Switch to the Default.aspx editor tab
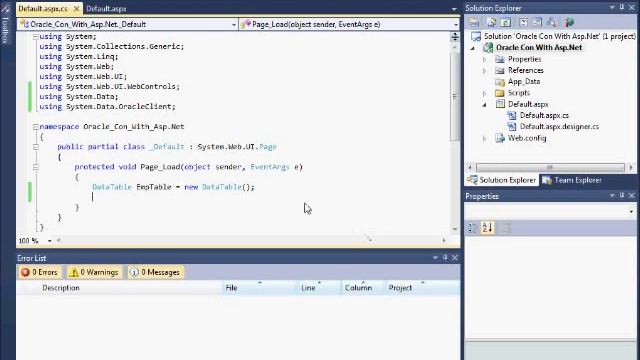 coord(106,9)
